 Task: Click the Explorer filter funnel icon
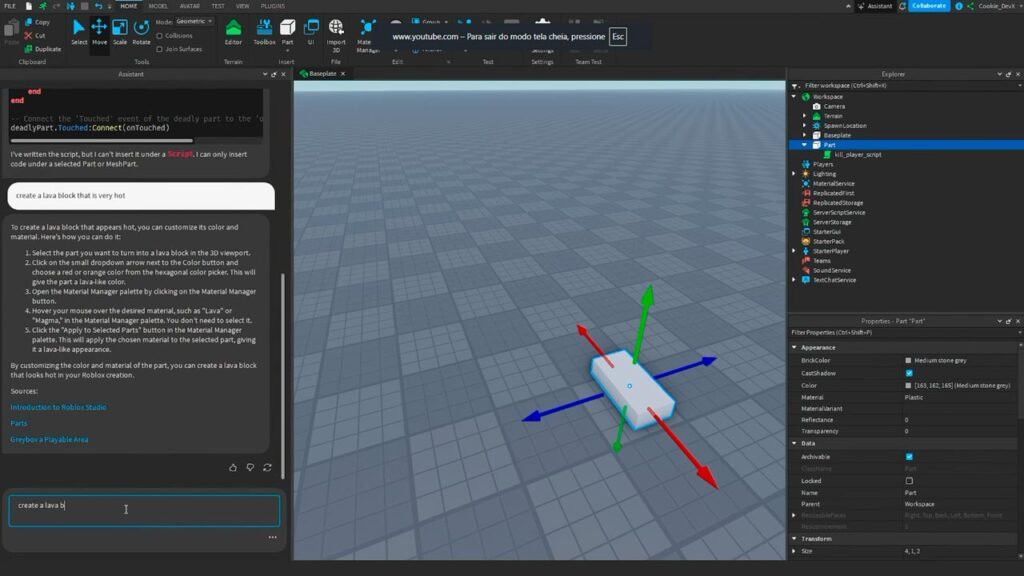click(x=795, y=86)
